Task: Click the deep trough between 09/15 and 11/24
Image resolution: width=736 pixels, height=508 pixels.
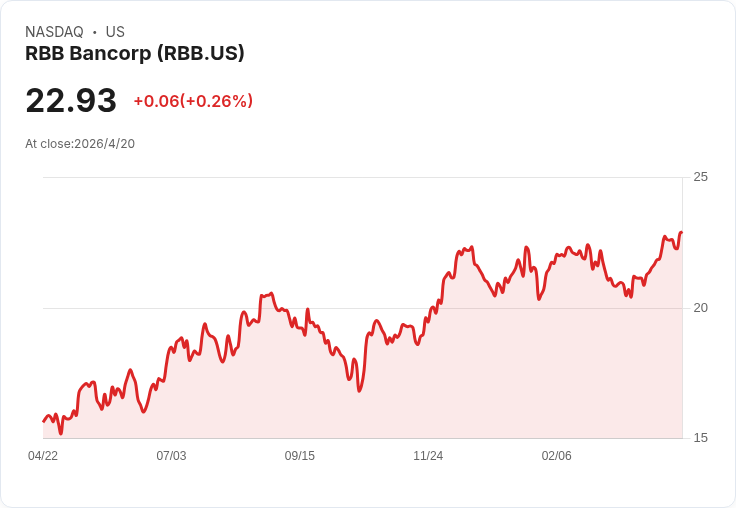Action: click(360, 391)
